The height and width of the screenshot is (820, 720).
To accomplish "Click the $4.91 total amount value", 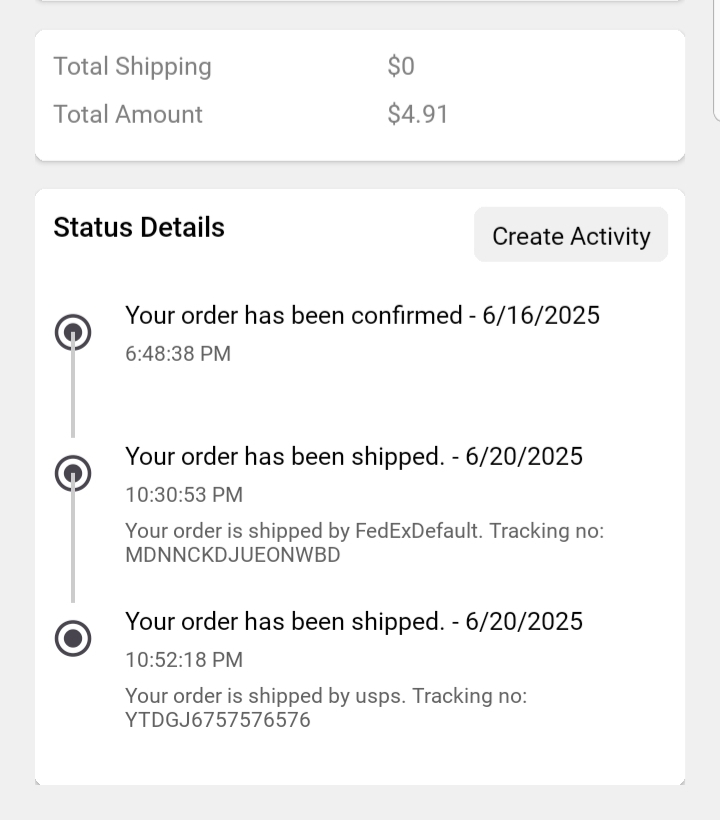I will 418,115.
